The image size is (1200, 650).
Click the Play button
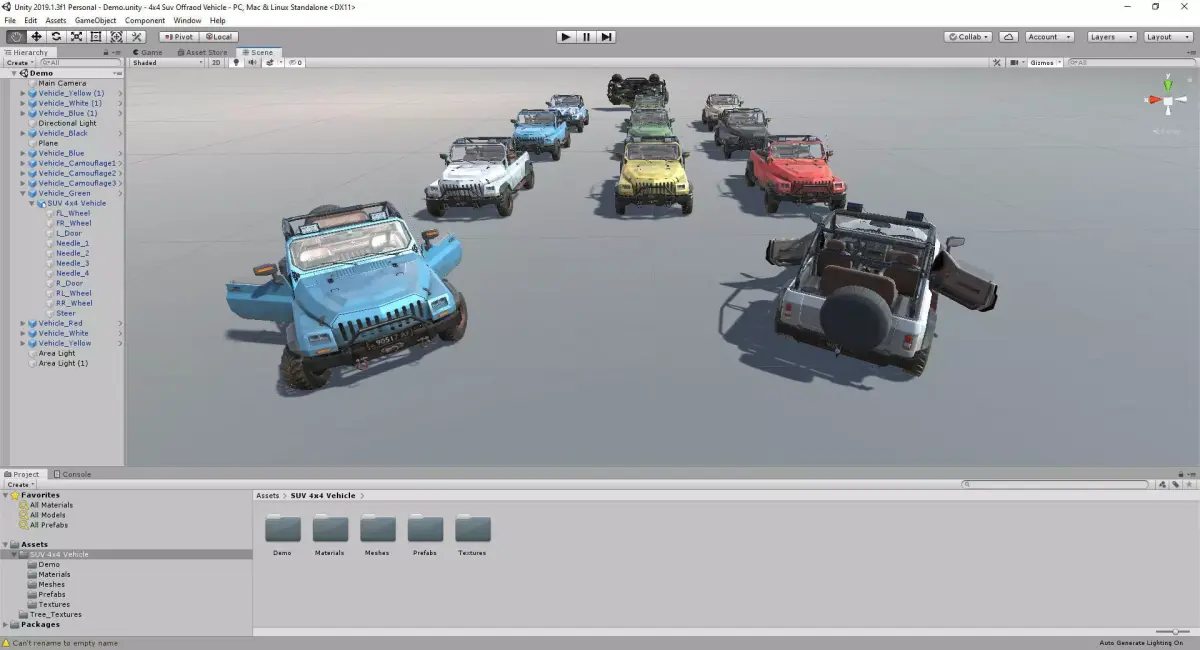(x=566, y=37)
